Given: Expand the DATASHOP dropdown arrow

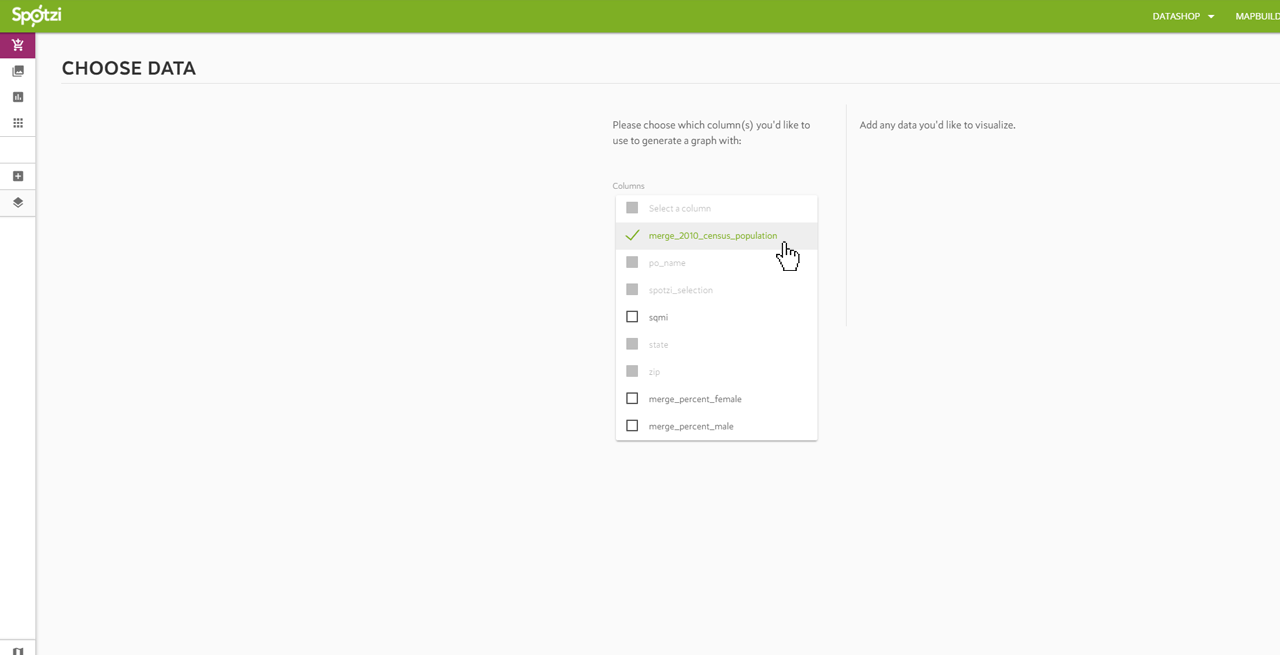Looking at the screenshot, I should click(1211, 17).
